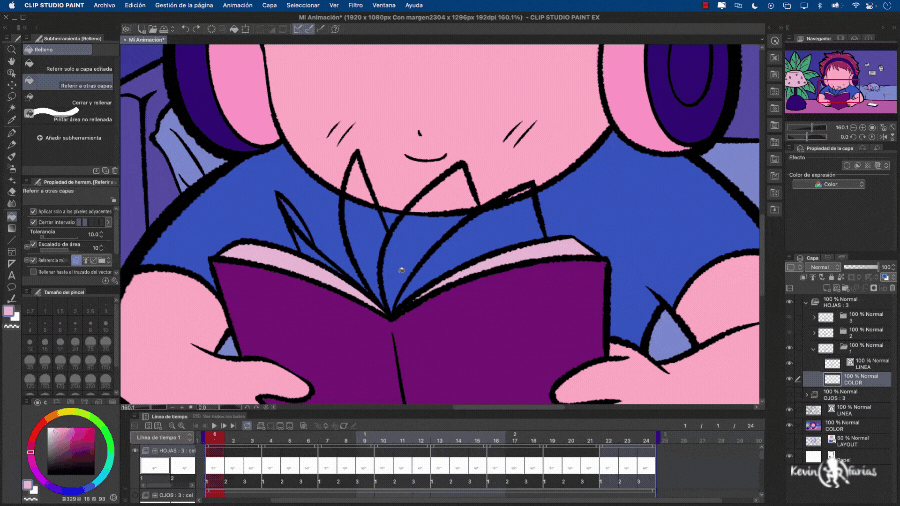The image size is (900, 506).
Task: Click 'Añadir subherramienta' button
Action: point(69,138)
